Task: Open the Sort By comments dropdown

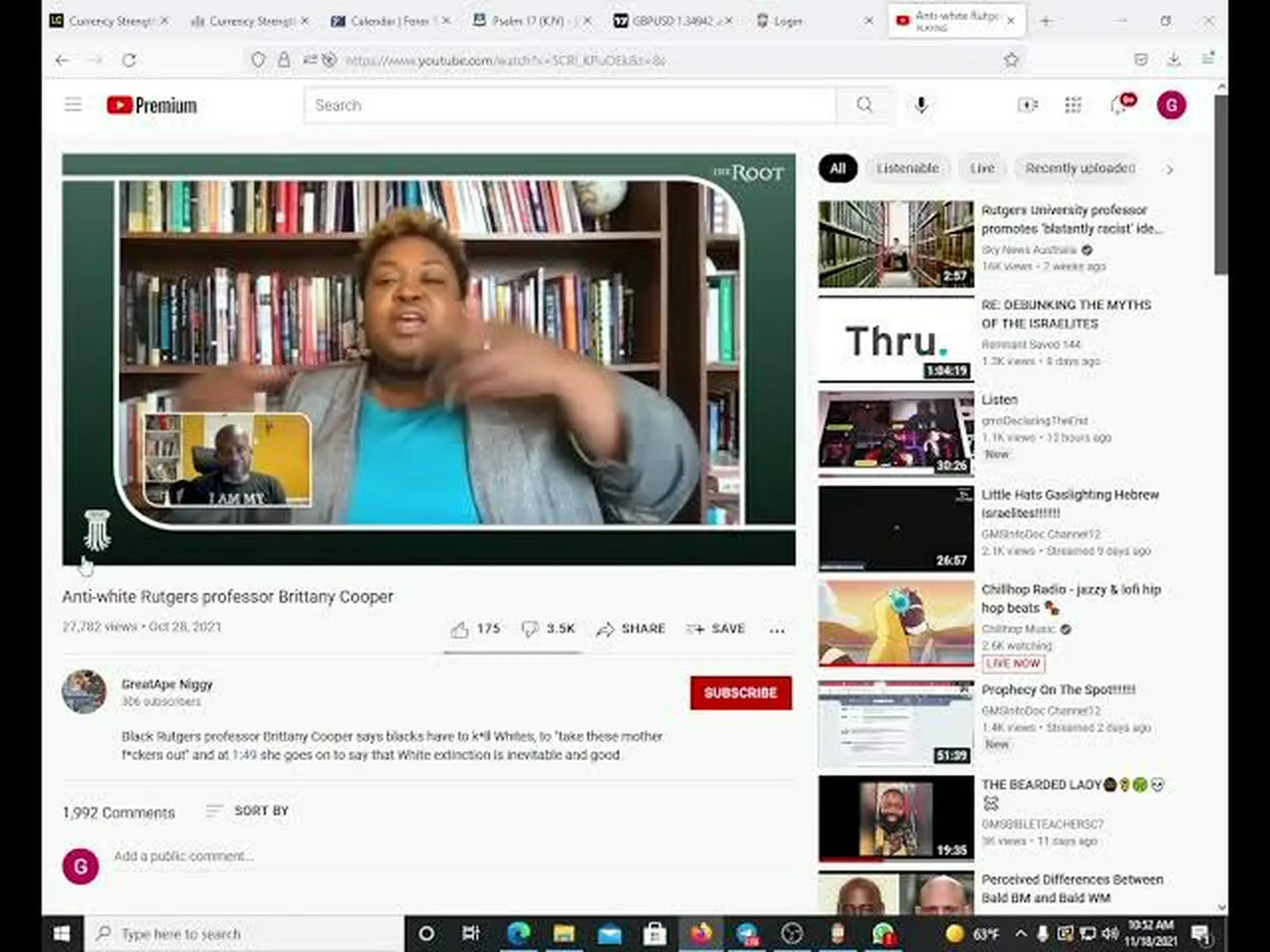Action: pyautogui.click(x=247, y=811)
